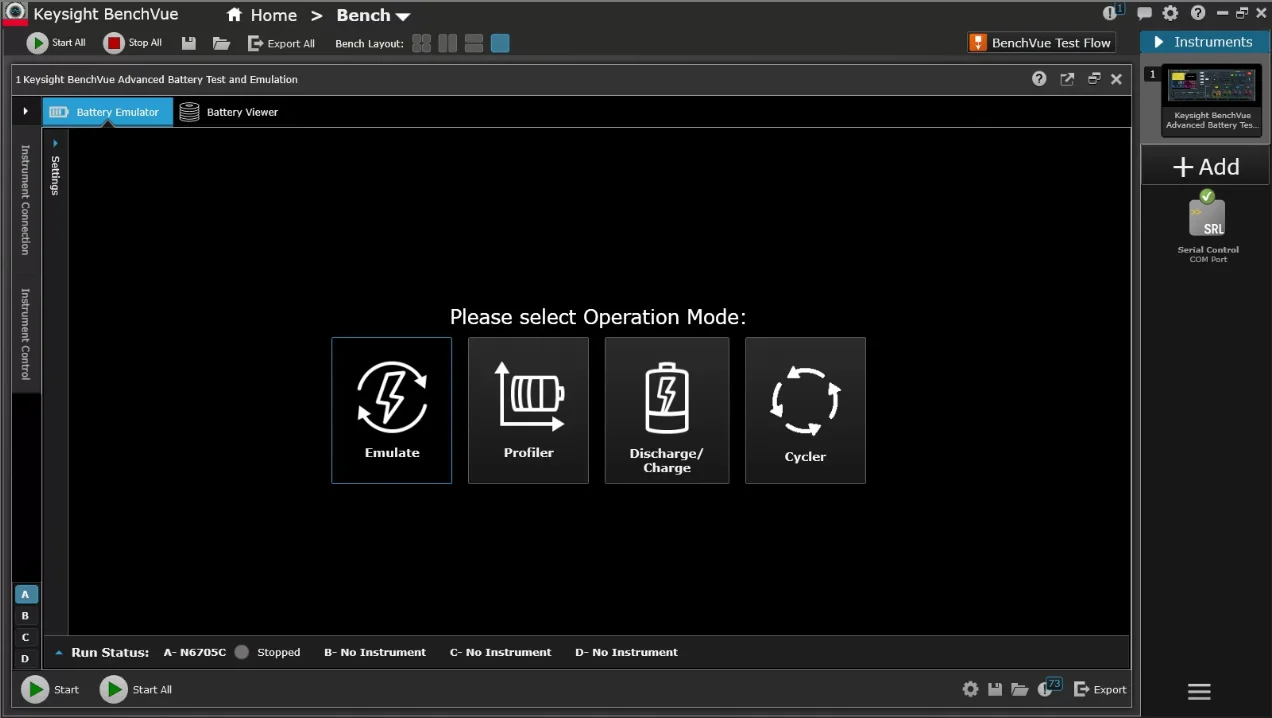Collapse the Run Status bar arrow

coord(59,652)
